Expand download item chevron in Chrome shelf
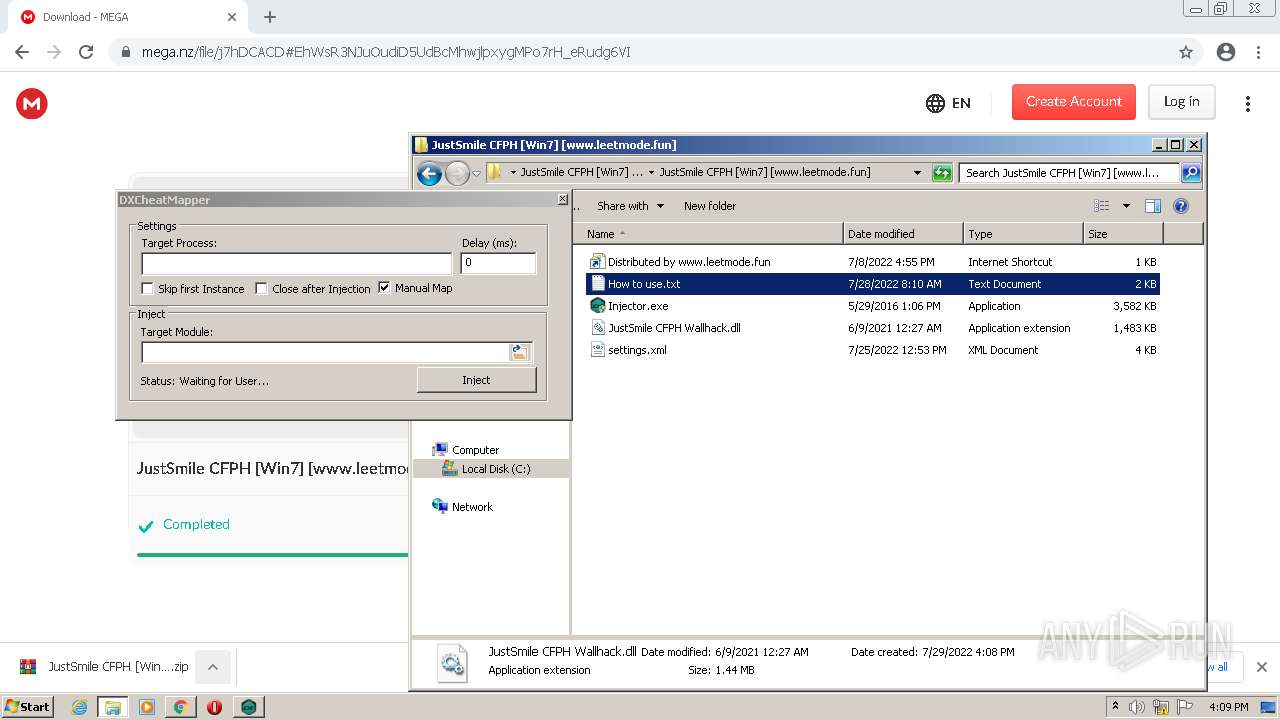This screenshot has width=1280, height=720. click(213, 667)
